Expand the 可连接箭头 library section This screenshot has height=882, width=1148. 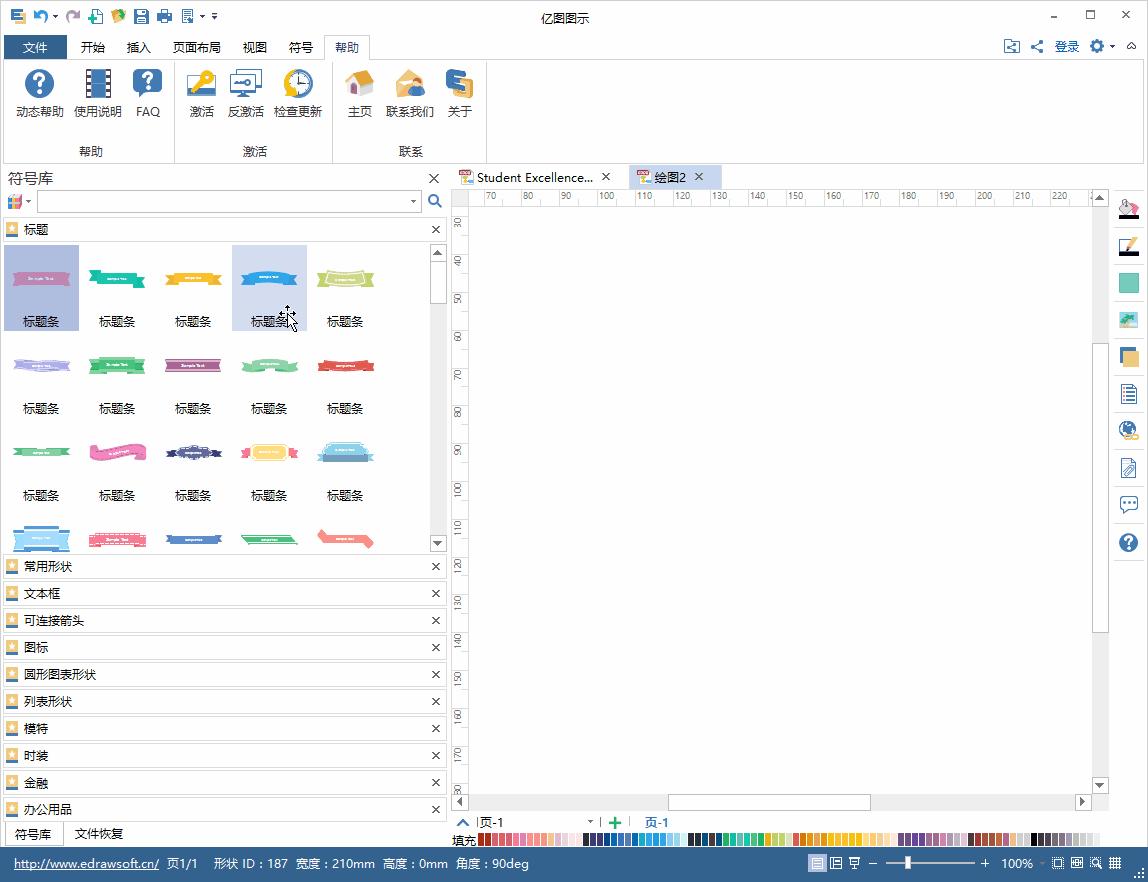54,621
